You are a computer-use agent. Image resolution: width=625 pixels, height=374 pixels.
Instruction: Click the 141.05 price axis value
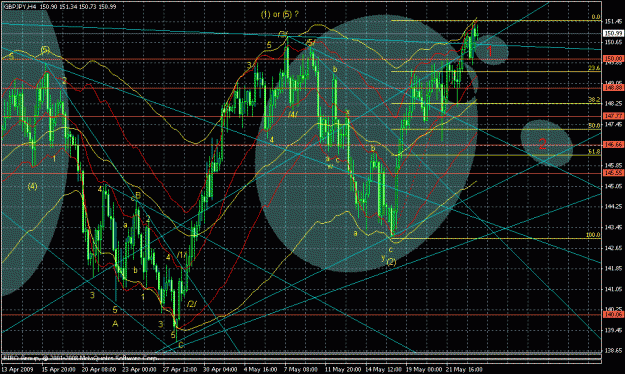[613, 289]
